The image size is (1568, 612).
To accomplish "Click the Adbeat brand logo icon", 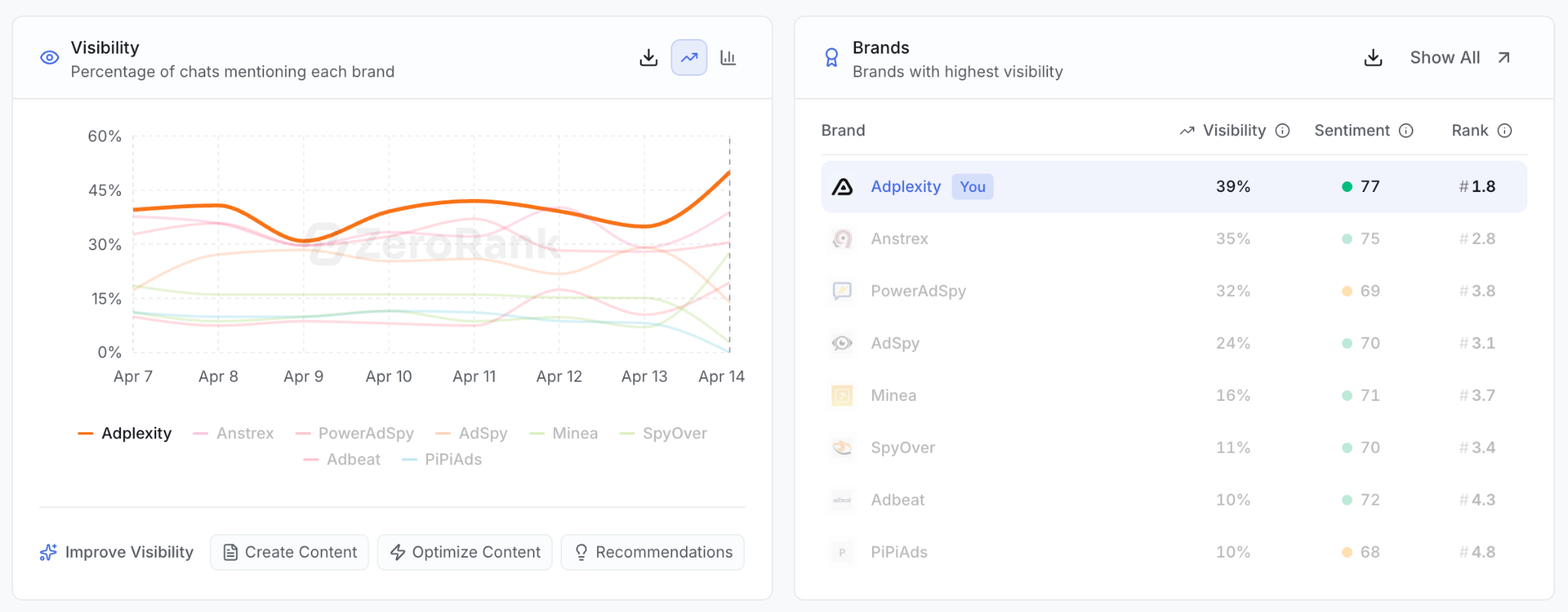I will click(842, 500).
